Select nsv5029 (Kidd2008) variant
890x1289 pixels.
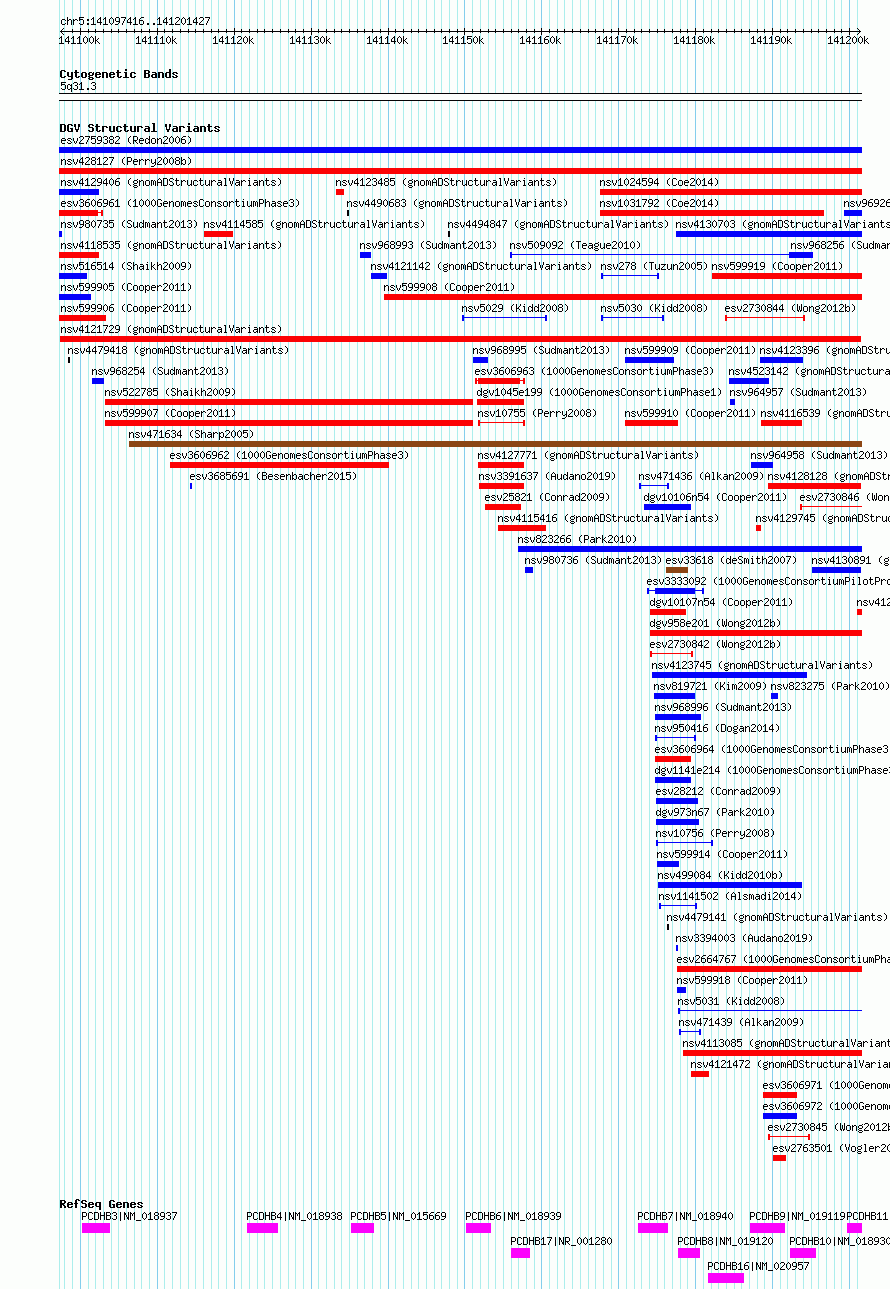(x=515, y=308)
